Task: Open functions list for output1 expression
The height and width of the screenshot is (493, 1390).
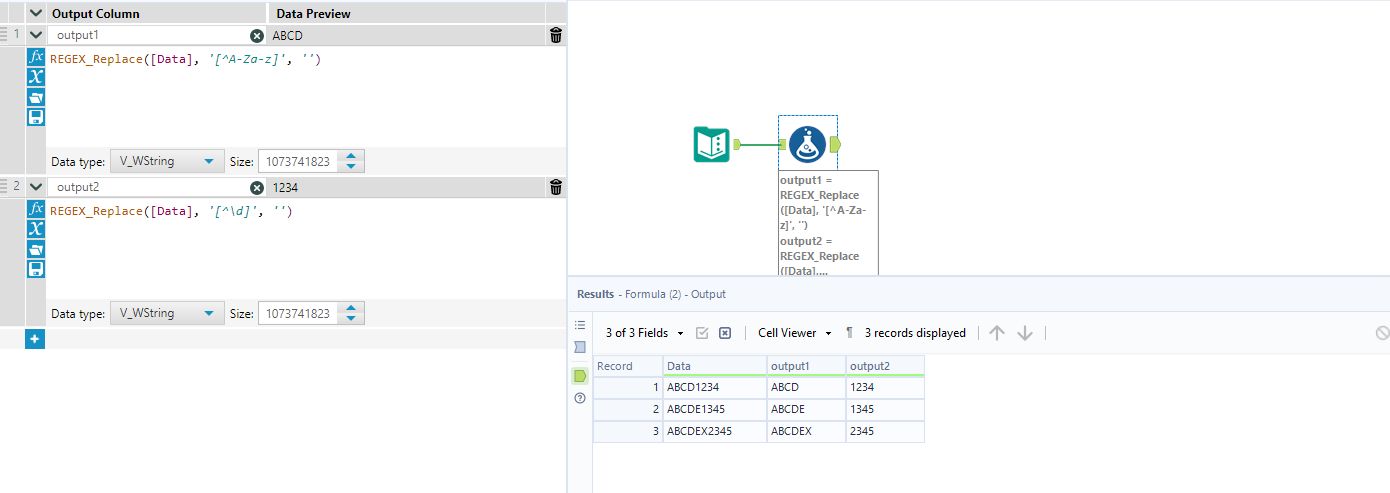Action: coord(36,56)
